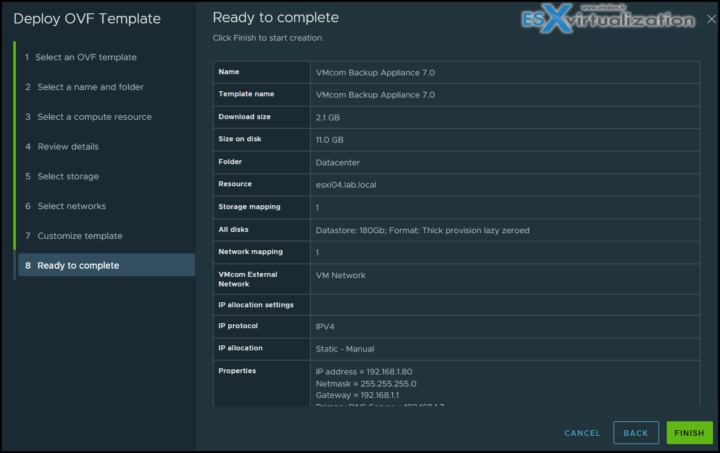Click the Network mapping label

click(251, 252)
